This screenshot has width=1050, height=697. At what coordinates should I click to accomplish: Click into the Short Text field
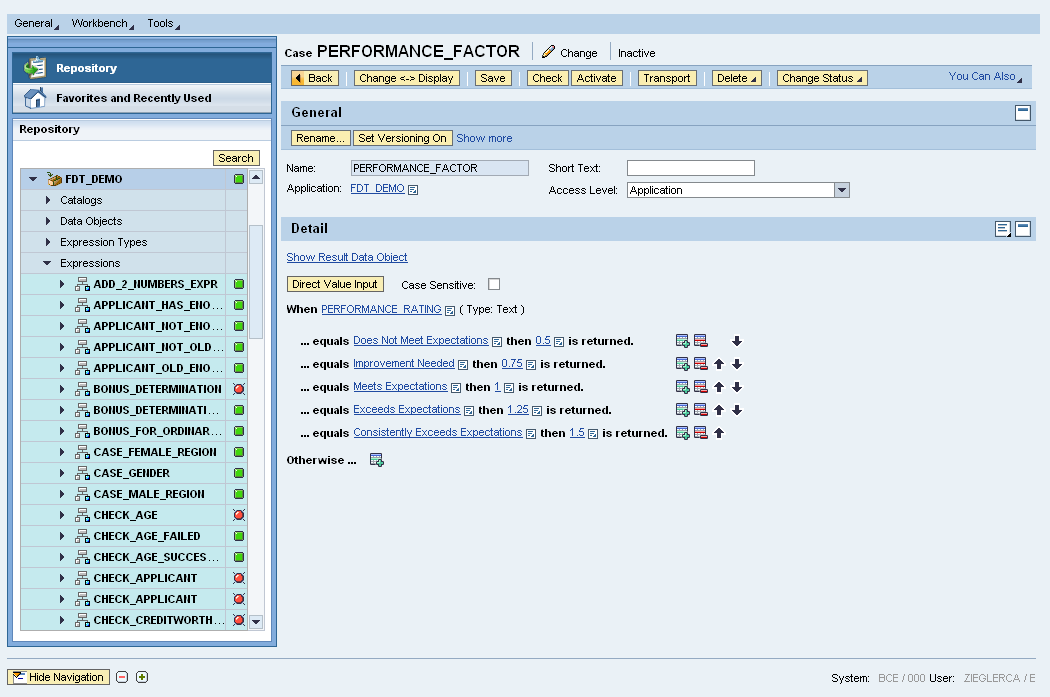[x=690, y=168]
